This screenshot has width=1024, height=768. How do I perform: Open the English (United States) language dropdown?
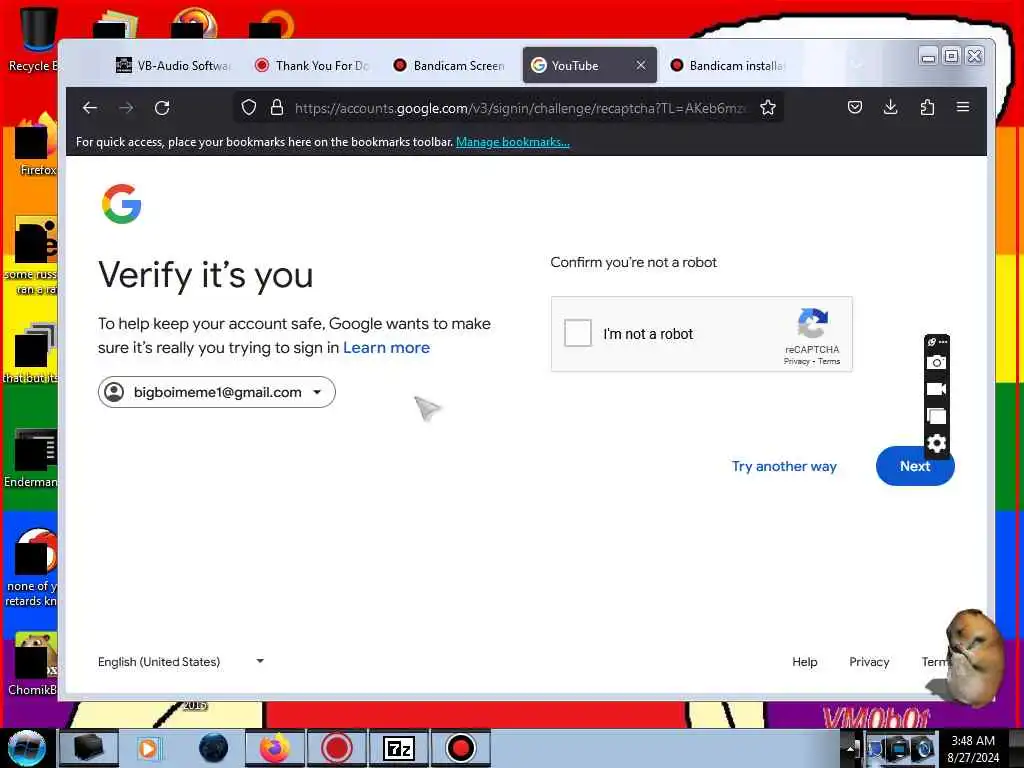(181, 662)
